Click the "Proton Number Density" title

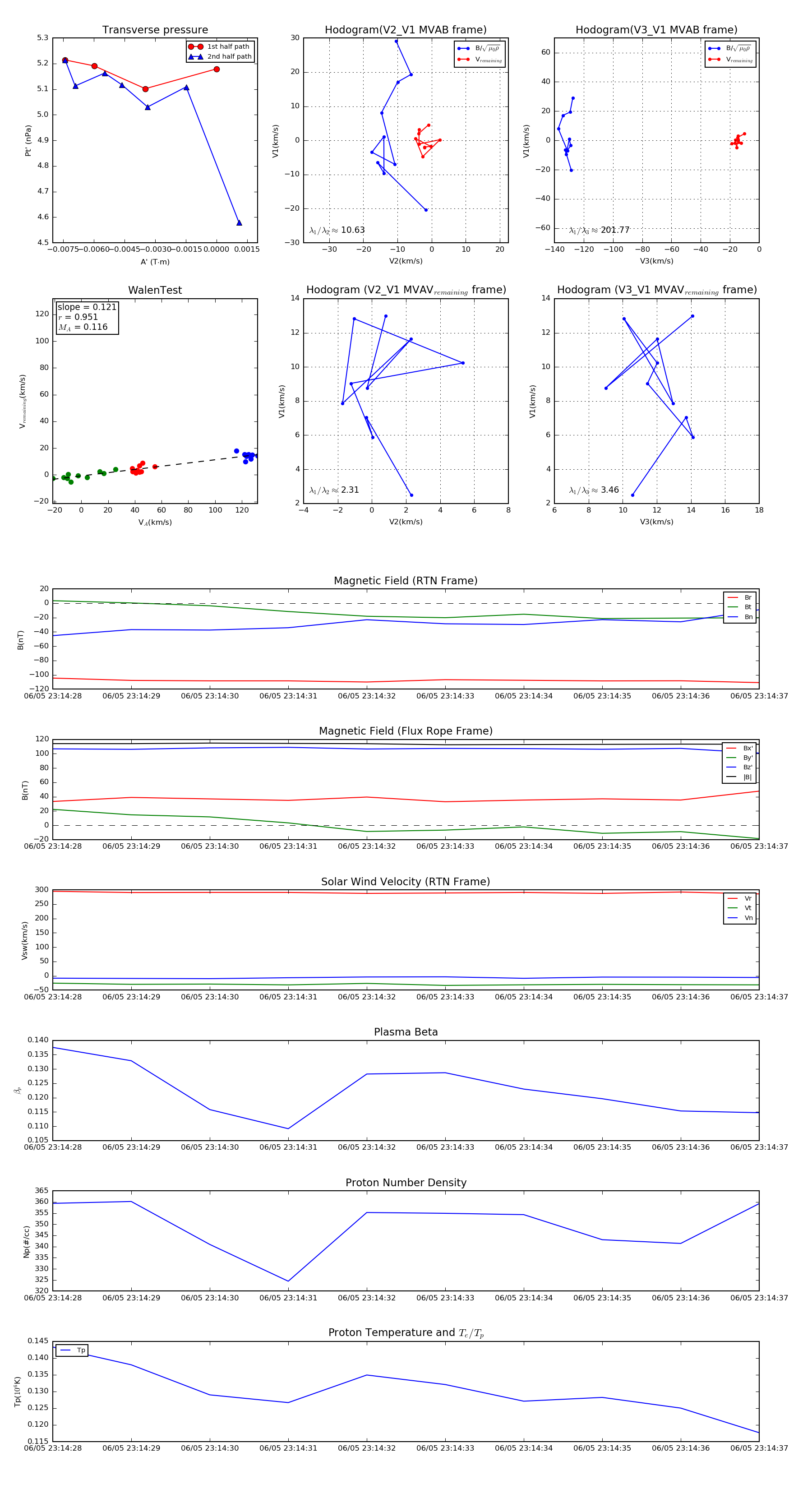click(x=406, y=1183)
